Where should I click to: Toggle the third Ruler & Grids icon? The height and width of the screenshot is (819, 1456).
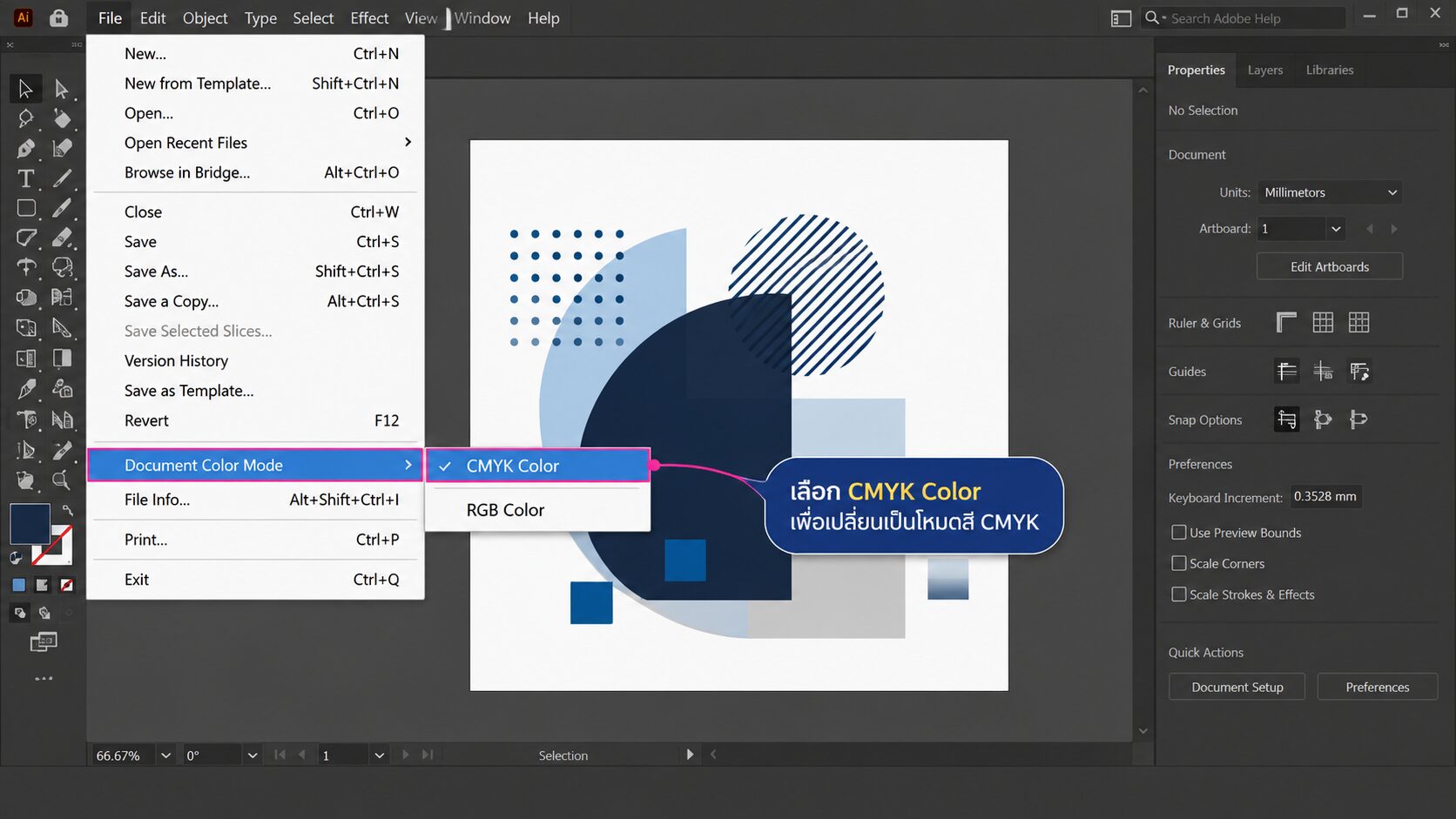pos(1358,323)
